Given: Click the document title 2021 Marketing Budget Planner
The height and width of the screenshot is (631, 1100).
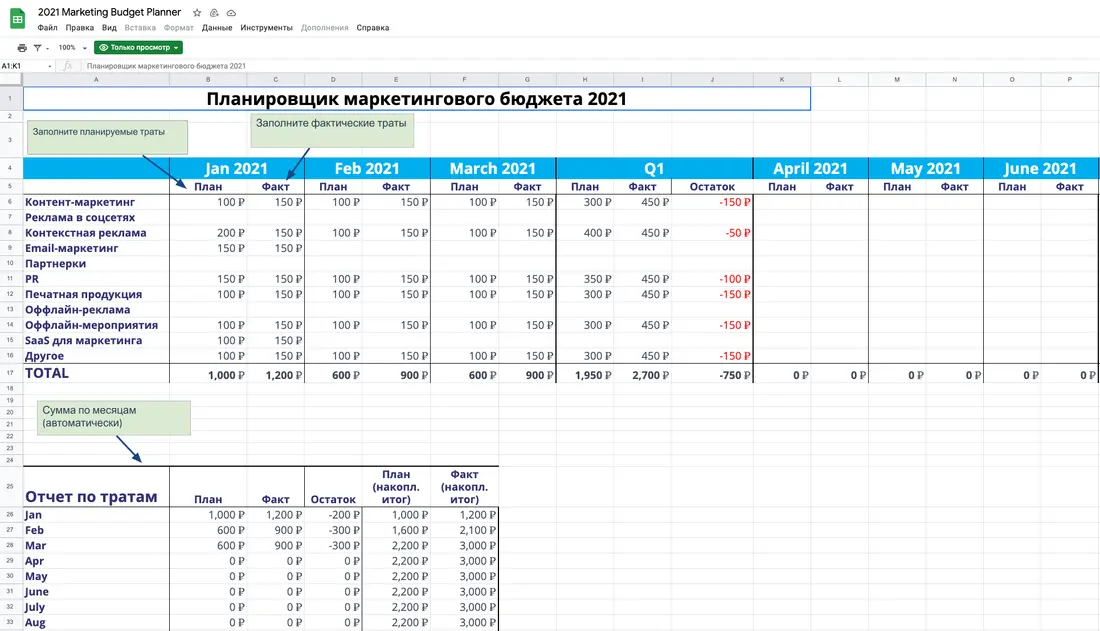Looking at the screenshot, I should pyautogui.click(x=109, y=12).
